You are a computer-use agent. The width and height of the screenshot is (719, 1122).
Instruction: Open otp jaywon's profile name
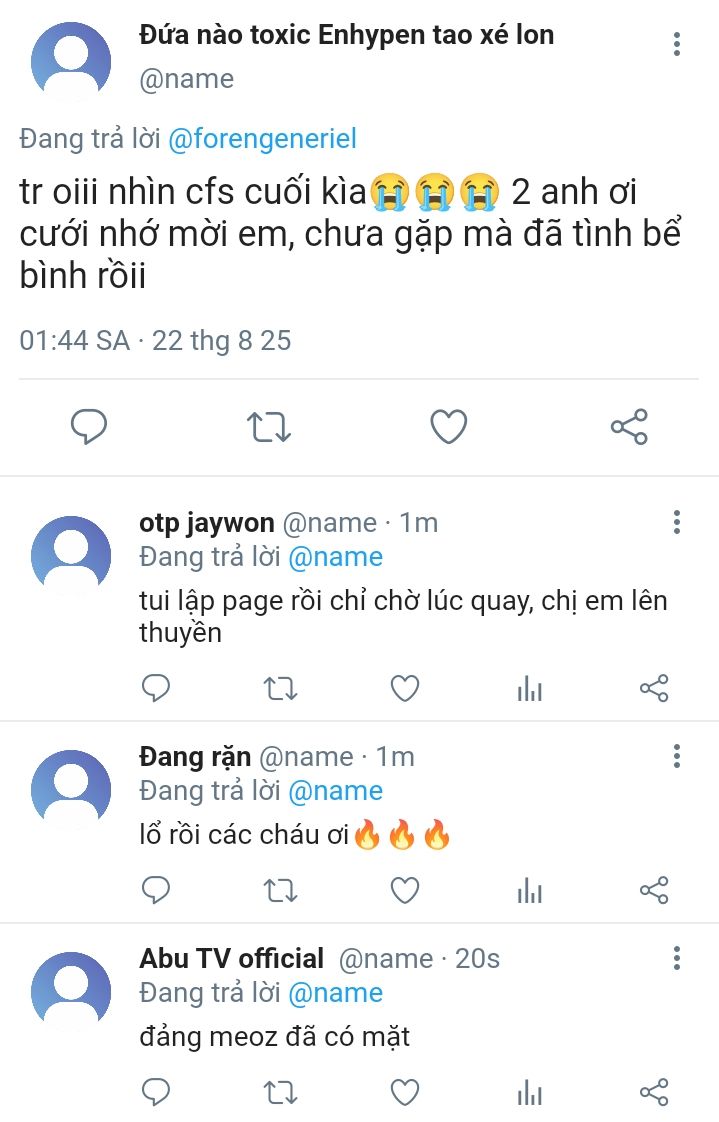(x=206, y=523)
